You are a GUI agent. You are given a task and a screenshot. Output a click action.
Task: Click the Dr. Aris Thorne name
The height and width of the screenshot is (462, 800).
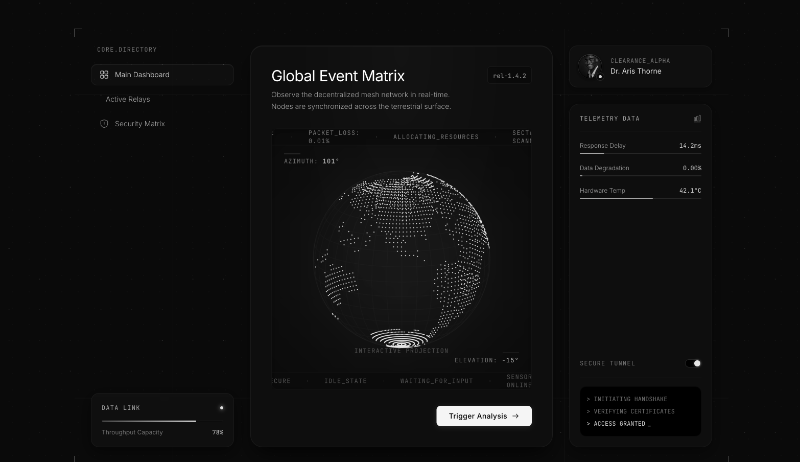[x=636, y=71]
